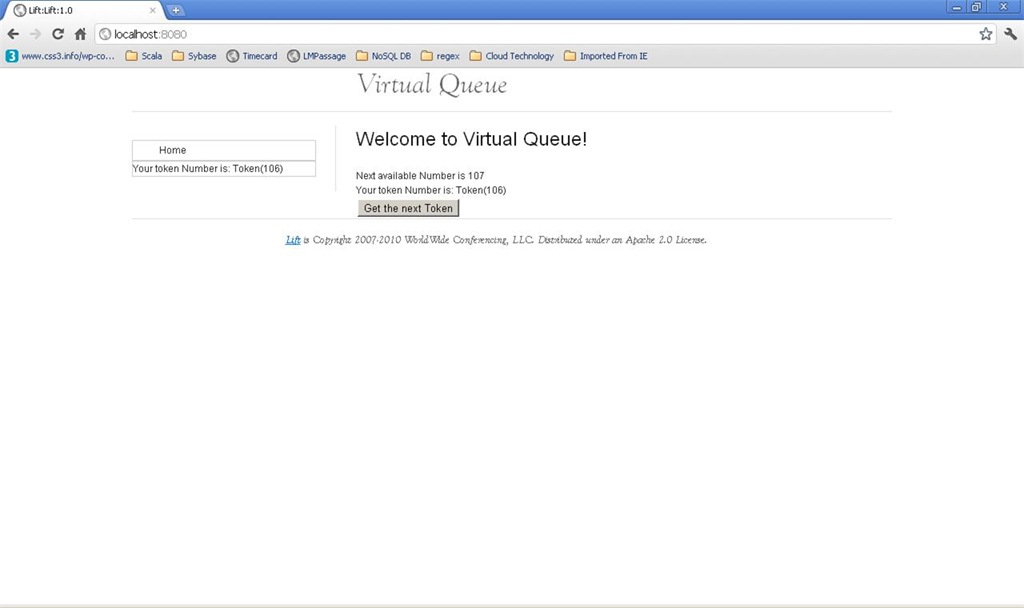Screen dimensions: 1024x608
Task: Focus the localhost:8080 address bar
Action: [x=500, y=34]
